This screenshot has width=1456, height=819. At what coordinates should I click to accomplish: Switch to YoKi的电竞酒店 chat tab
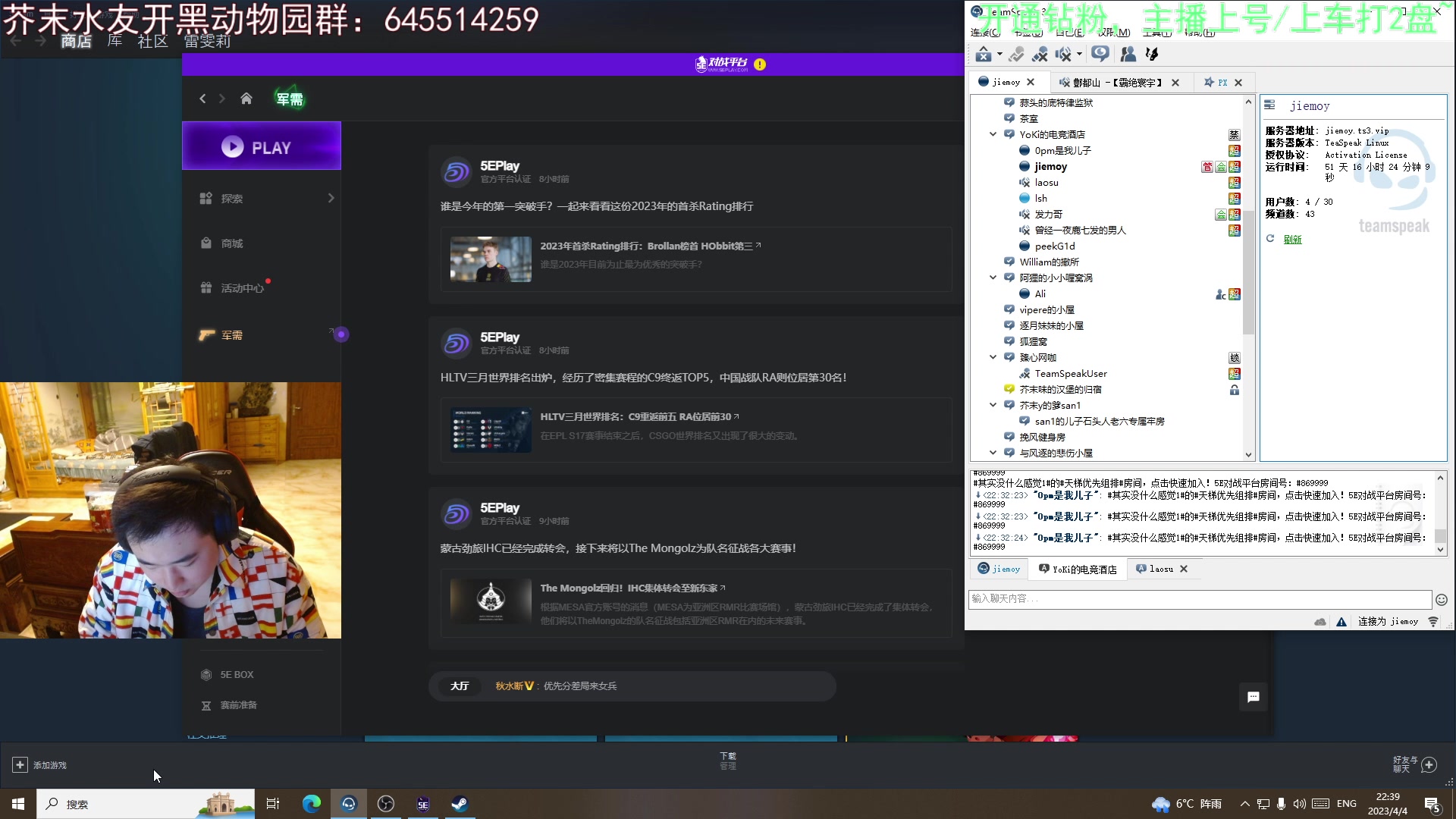tap(1078, 570)
